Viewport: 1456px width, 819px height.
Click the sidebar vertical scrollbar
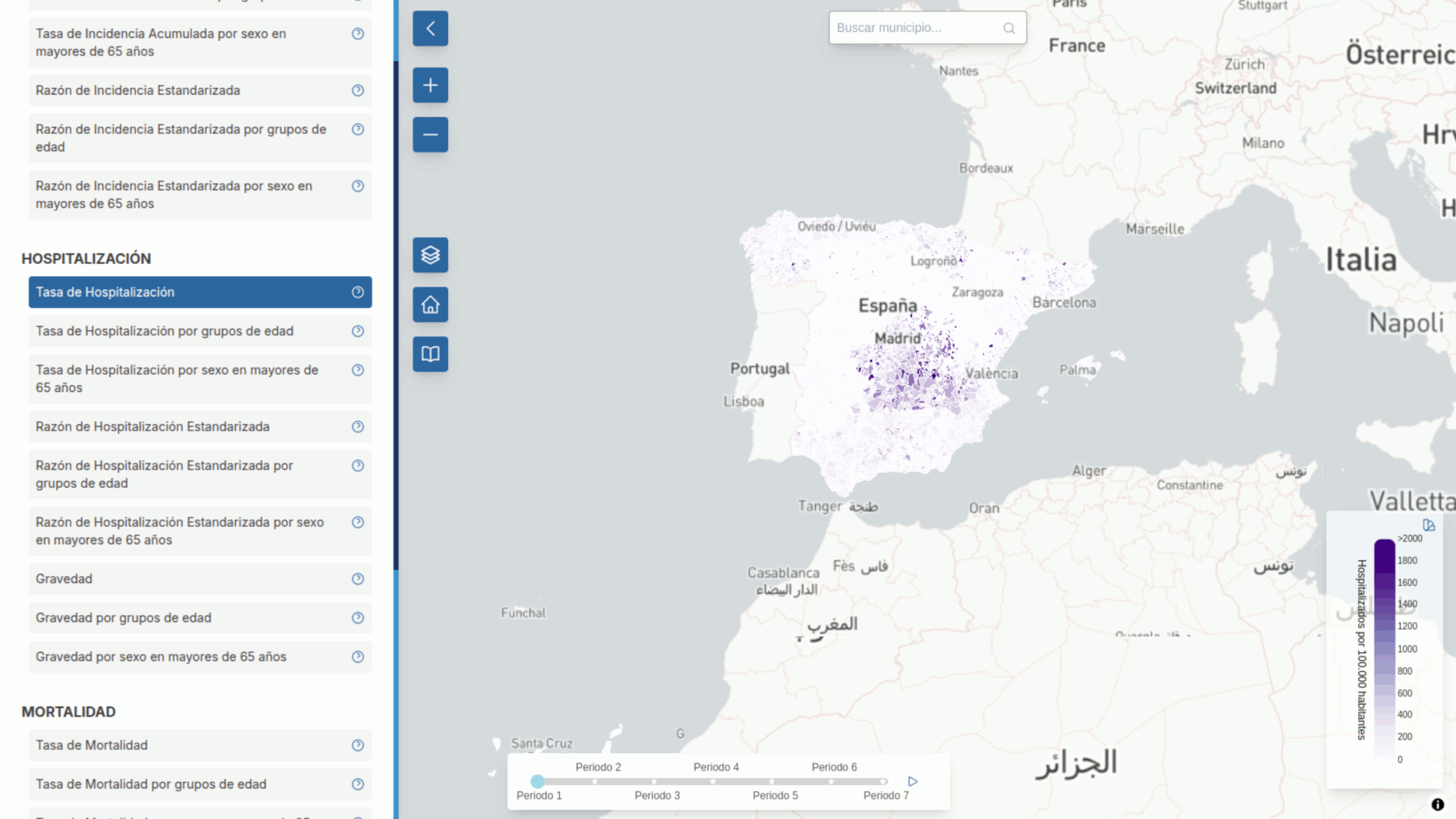396,315
